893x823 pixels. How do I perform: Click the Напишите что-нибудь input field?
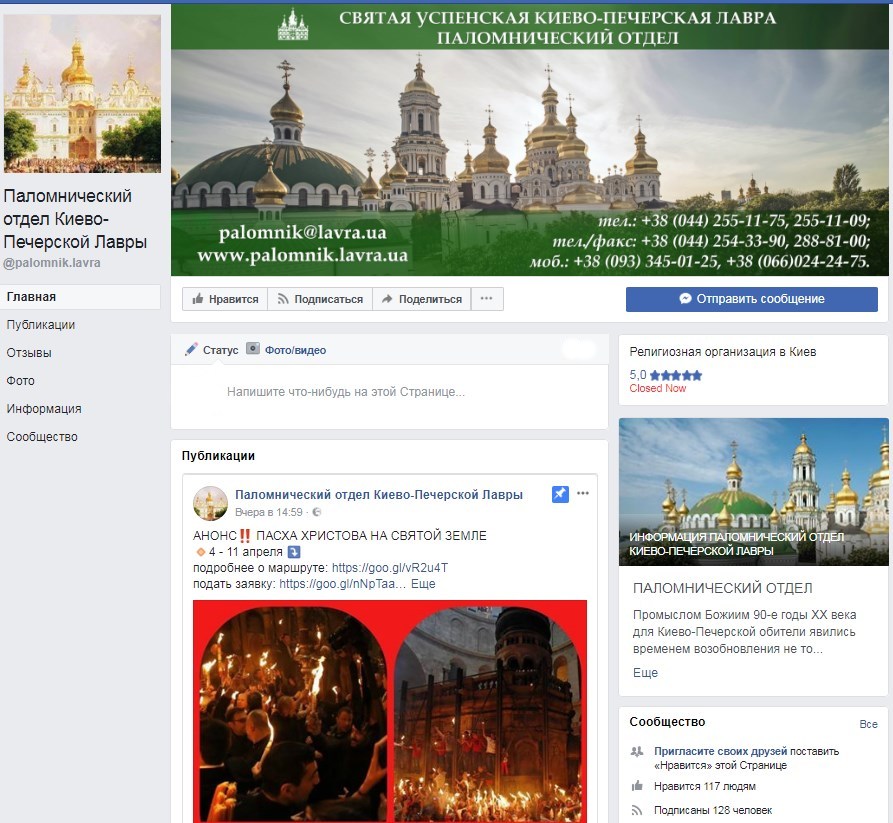tap(390, 392)
